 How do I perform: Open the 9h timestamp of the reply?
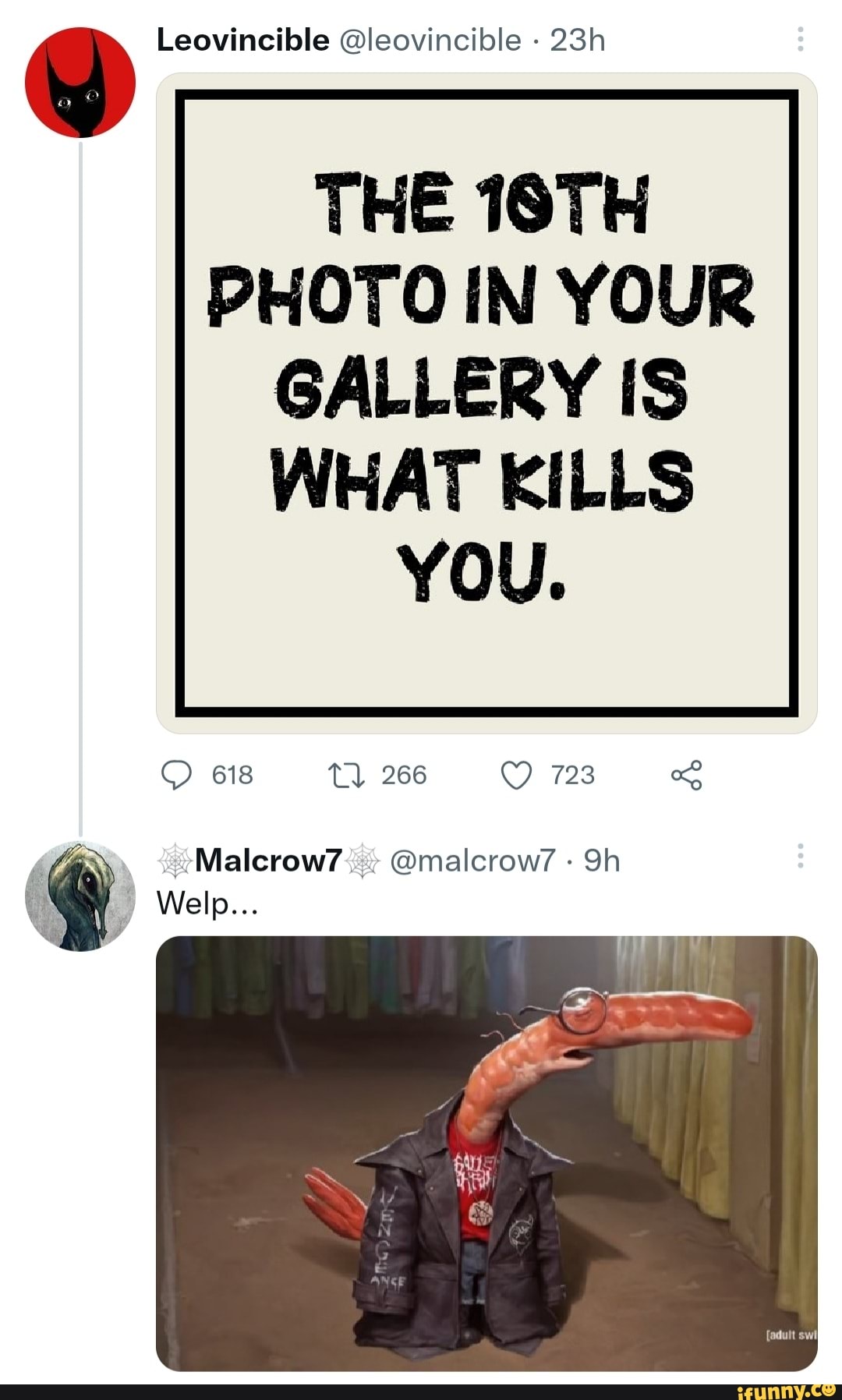pyautogui.click(x=602, y=861)
